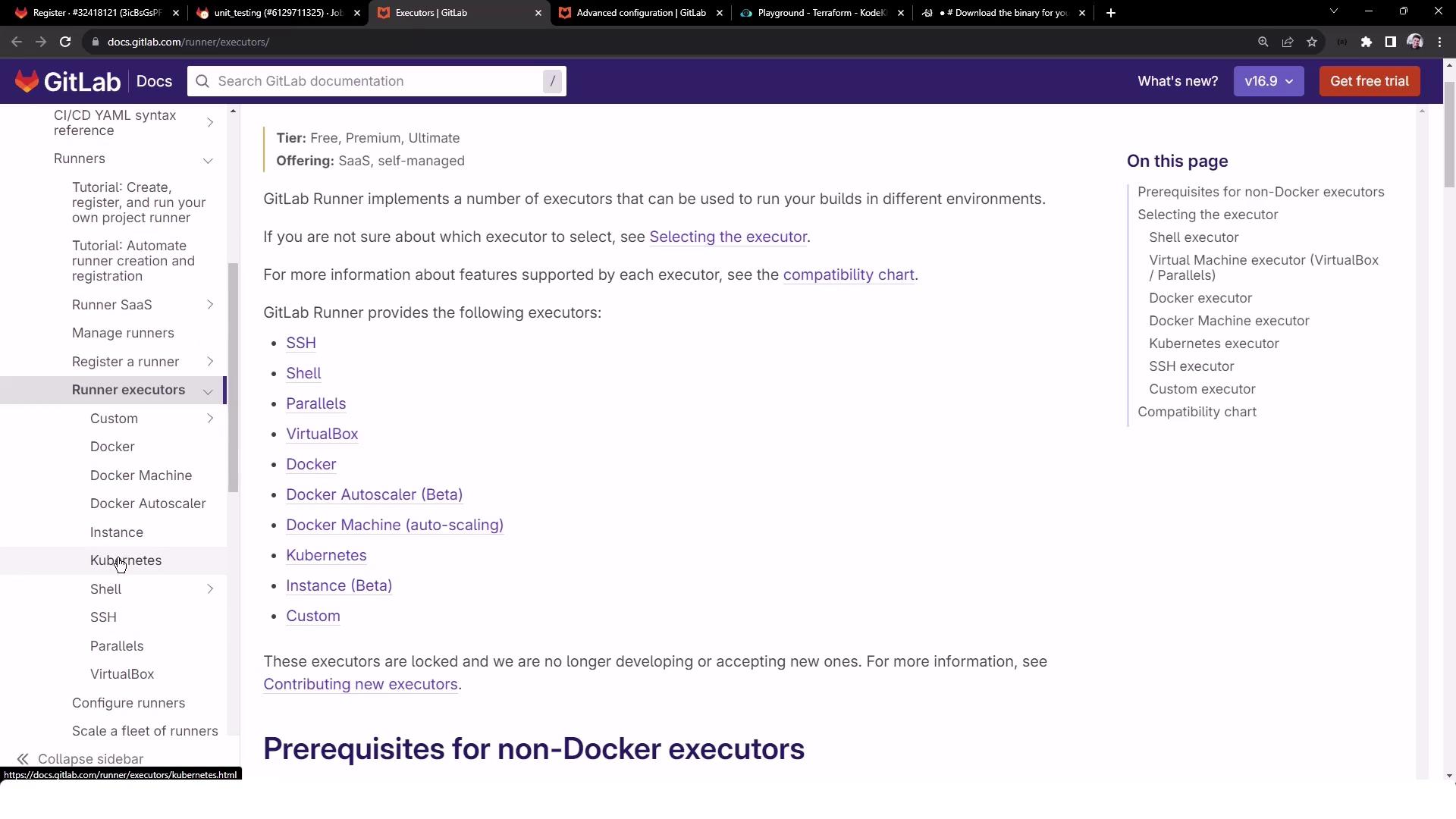Open new browser tab with plus icon
The width and height of the screenshot is (1456, 819).
[1110, 13]
